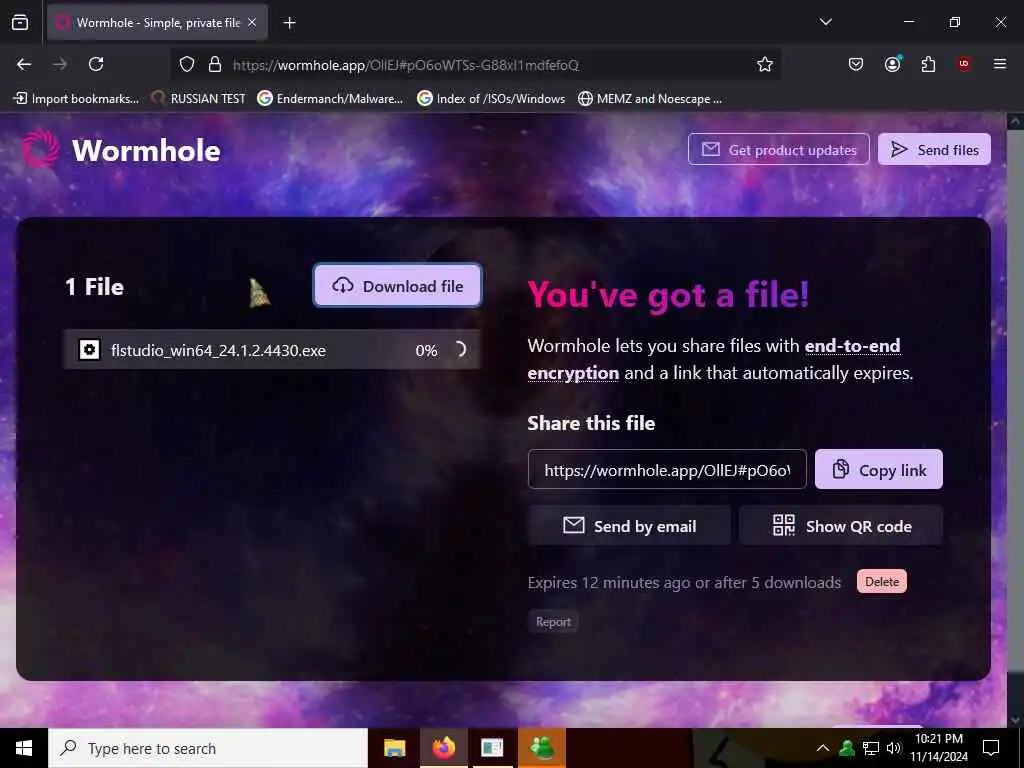This screenshot has width=1024, height=768.
Task: Open the end-to-end encryption link
Action: pyautogui.click(x=714, y=359)
